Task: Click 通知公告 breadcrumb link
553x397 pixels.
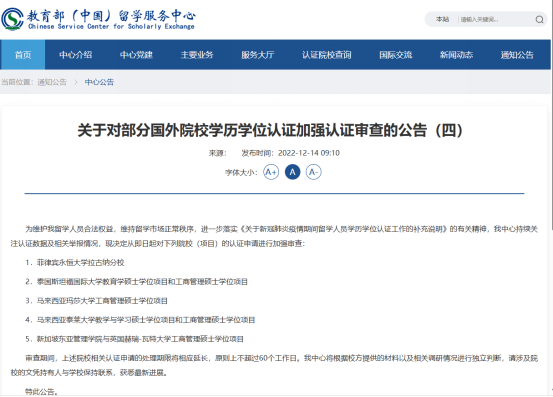Action: pos(52,82)
